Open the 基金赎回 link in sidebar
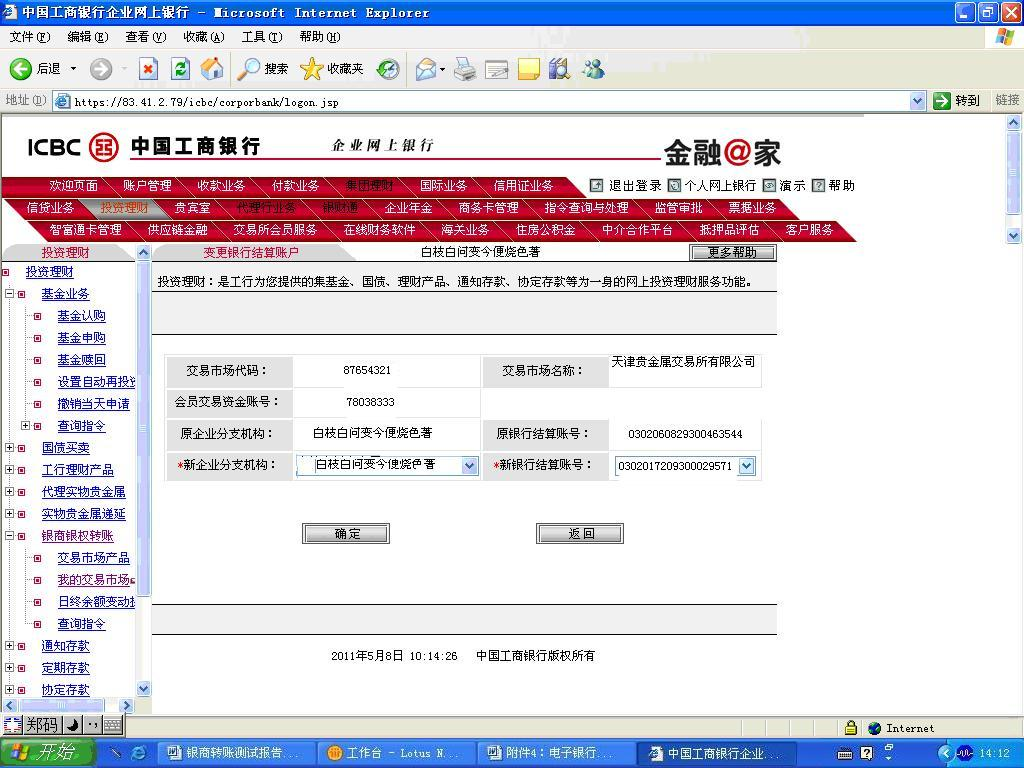Image resolution: width=1024 pixels, height=768 pixels. coord(82,360)
